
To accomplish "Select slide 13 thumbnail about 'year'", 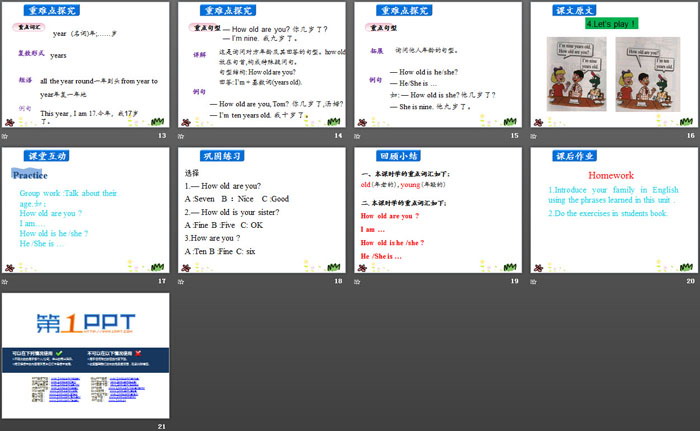I will pyautogui.click(x=85, y=65).
